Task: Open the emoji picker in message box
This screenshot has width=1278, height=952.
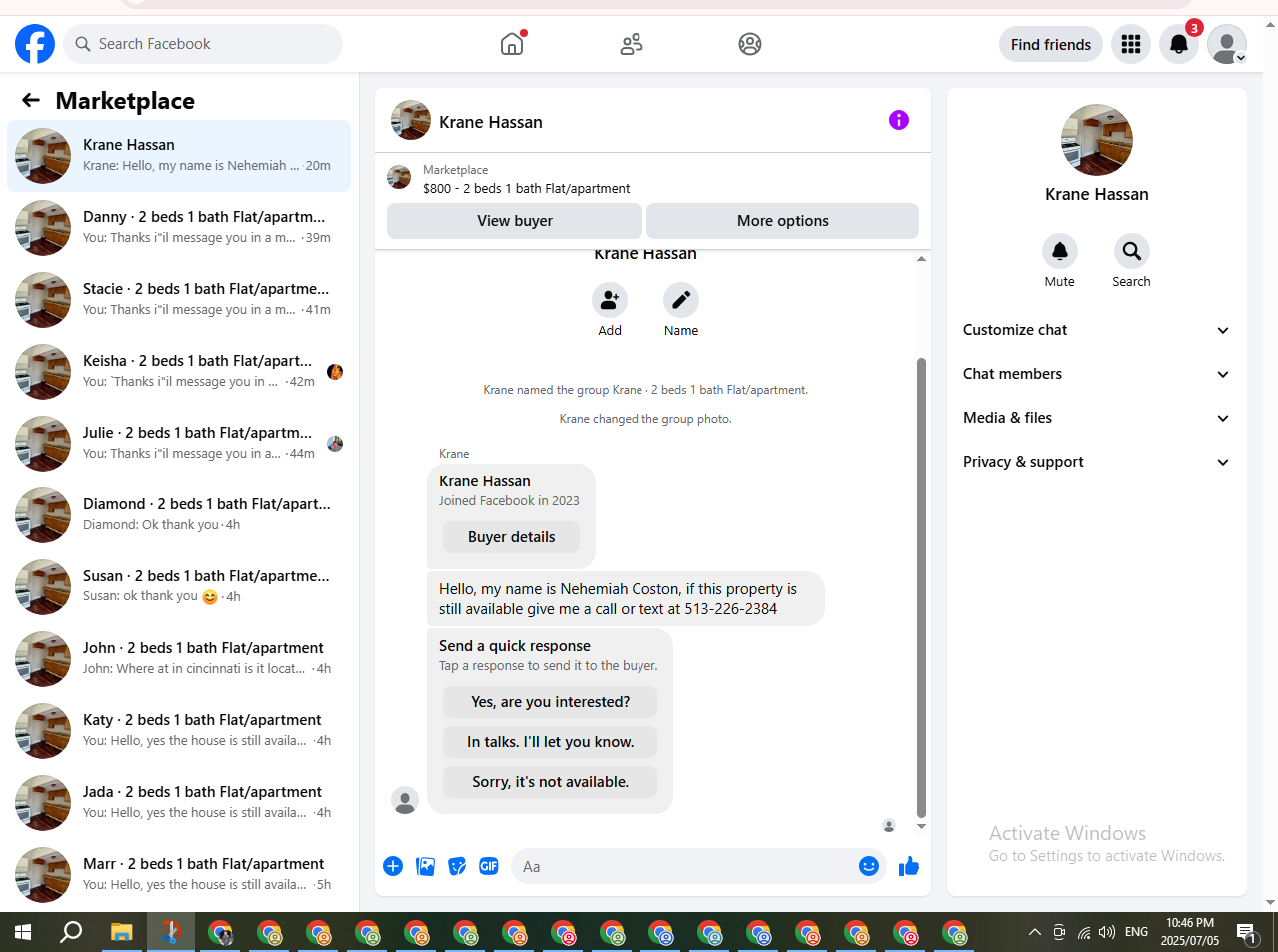Action: (869, 866)
